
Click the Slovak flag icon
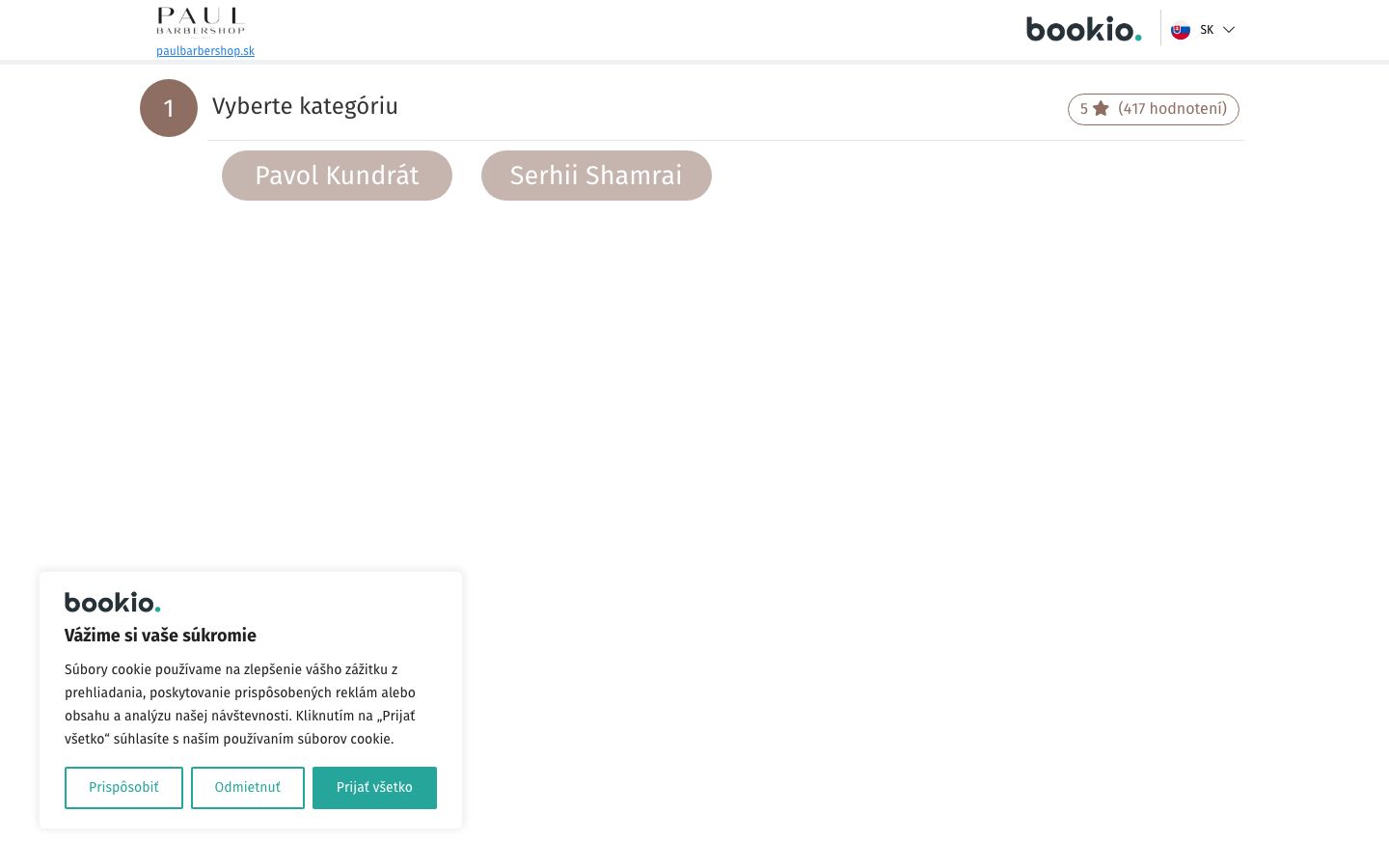coord(1181,30)
